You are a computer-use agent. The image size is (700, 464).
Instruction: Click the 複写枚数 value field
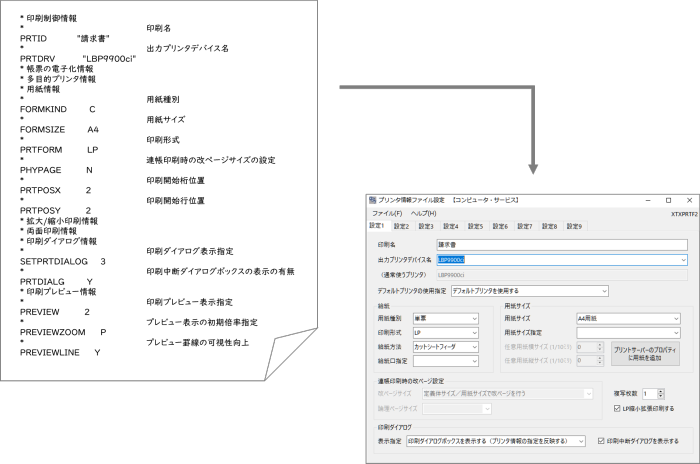650,394
